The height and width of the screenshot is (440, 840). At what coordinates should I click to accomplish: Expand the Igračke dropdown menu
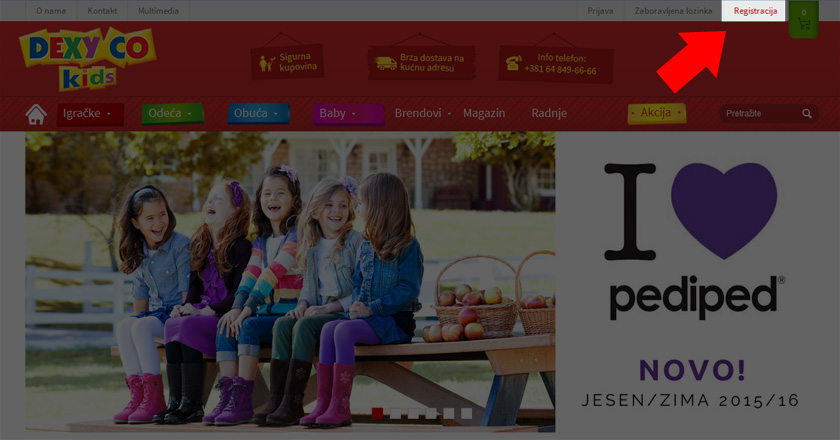pyautogui.click(x=90, y=114)
